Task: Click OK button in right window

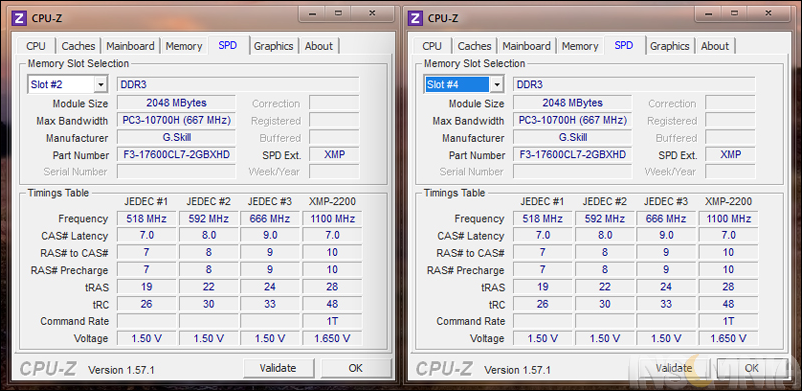Action: pyautogui.click(x=751, y=368)
